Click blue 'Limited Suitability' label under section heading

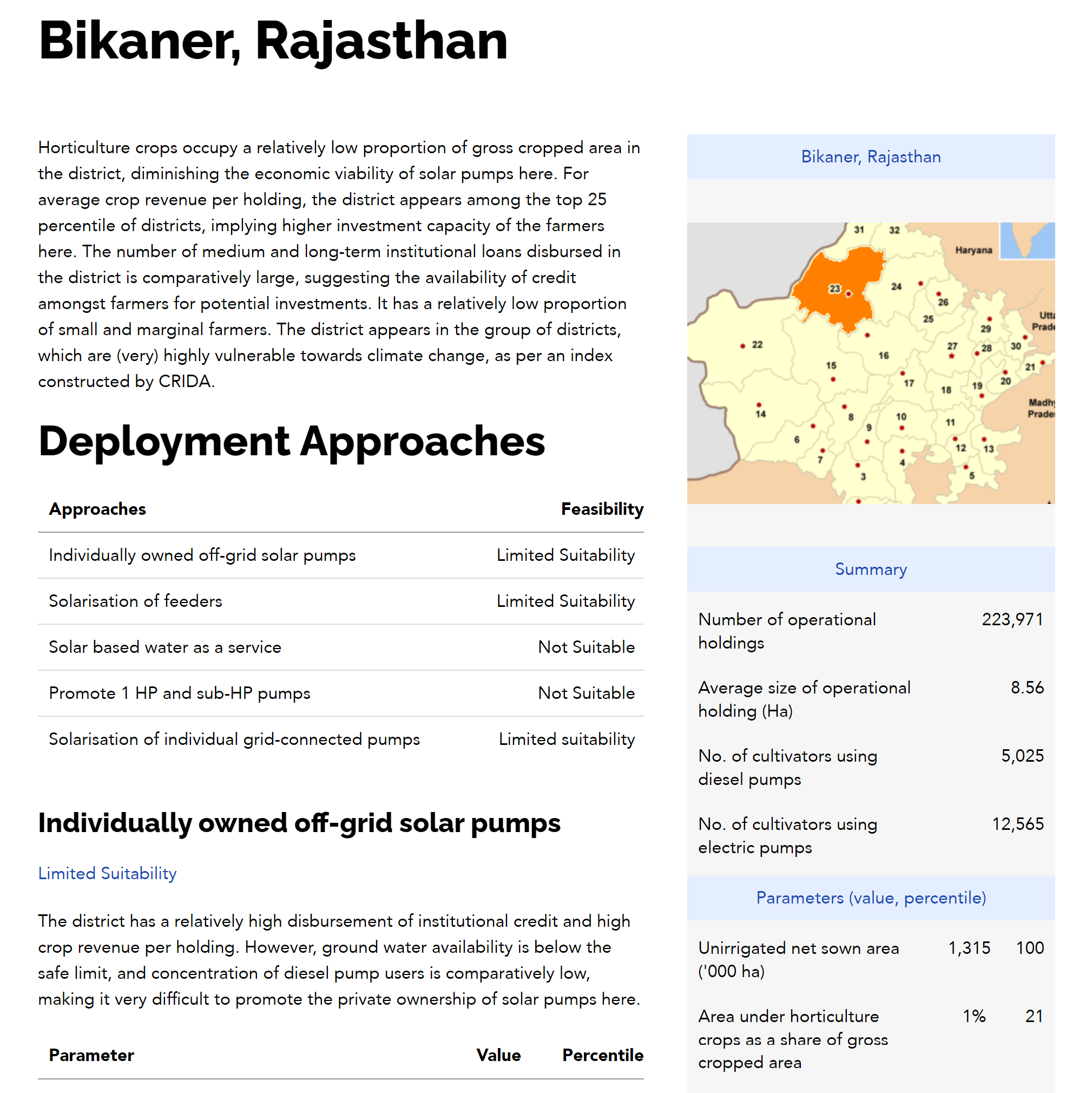click(108, 873)
